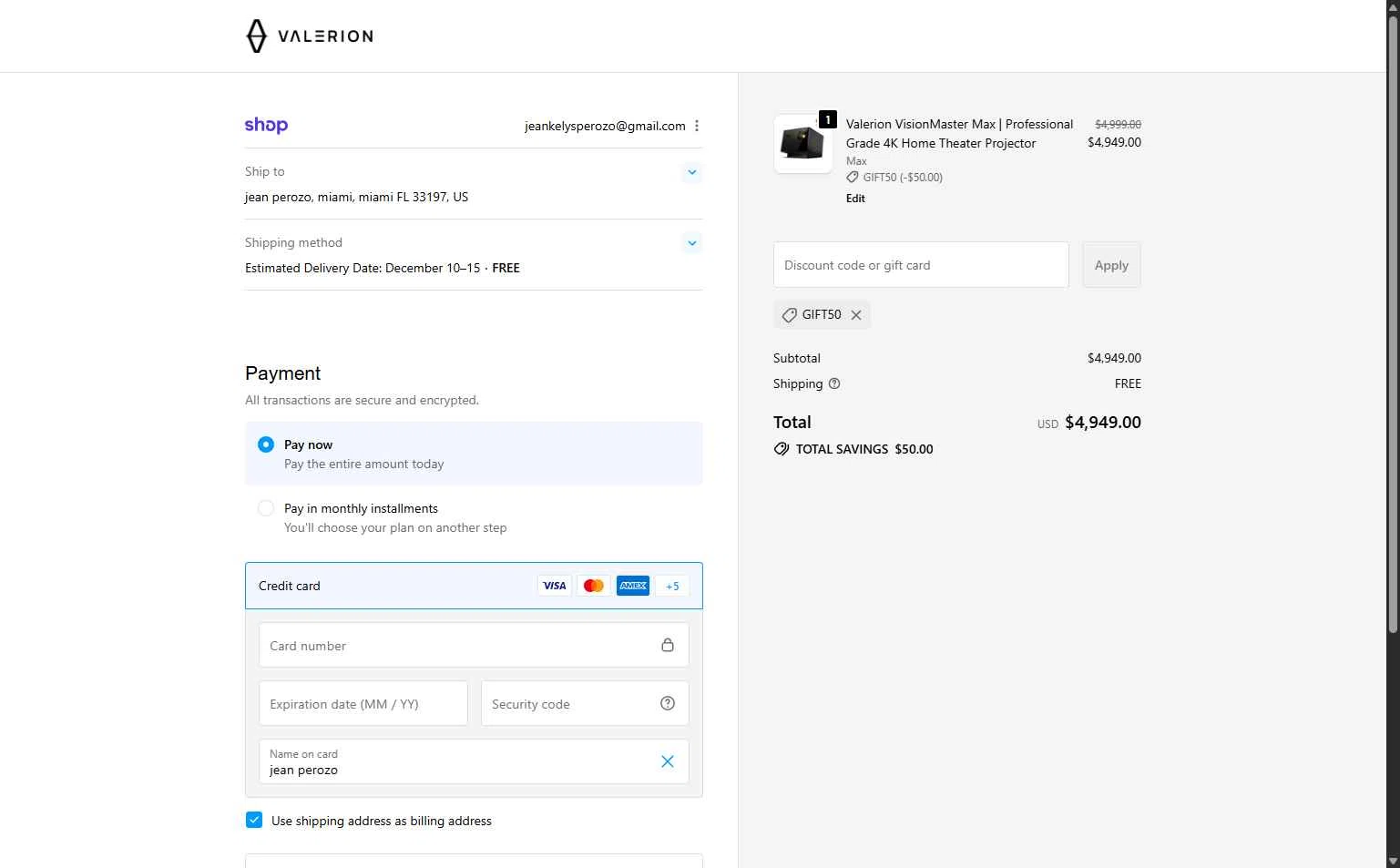The height and width of the screenshot is (868, 1400).
Task: Click the TOTAL SAVINGS $50.00 text
Action: 864,449
